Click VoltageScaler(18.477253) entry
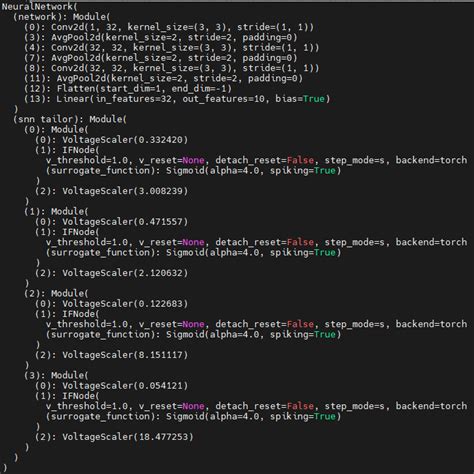Screen dimensions: 474x474 128,437
